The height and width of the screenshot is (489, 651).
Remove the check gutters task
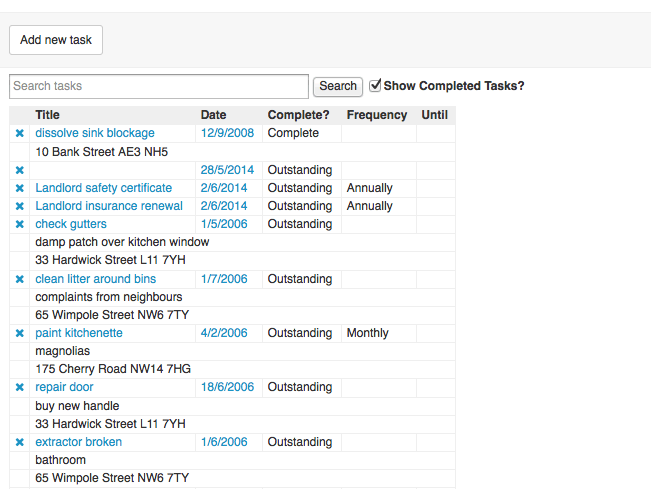click(x=19, y=224)
